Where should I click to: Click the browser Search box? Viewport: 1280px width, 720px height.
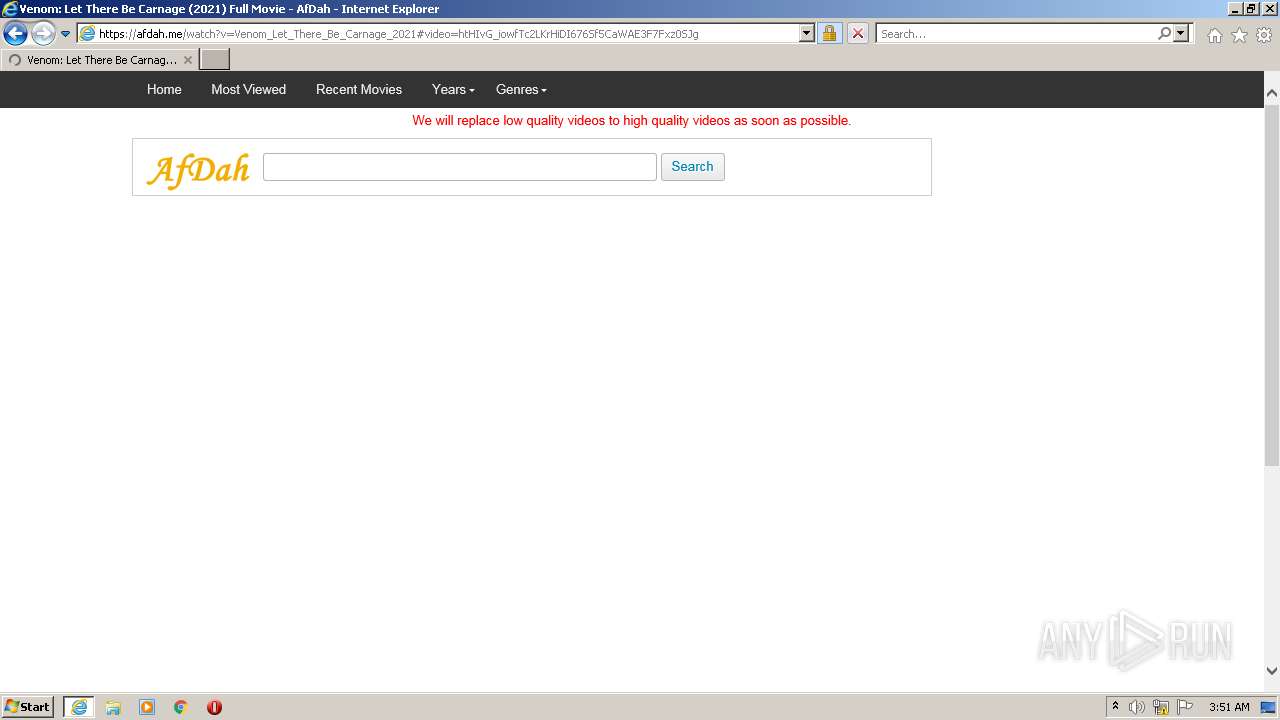1016,34
